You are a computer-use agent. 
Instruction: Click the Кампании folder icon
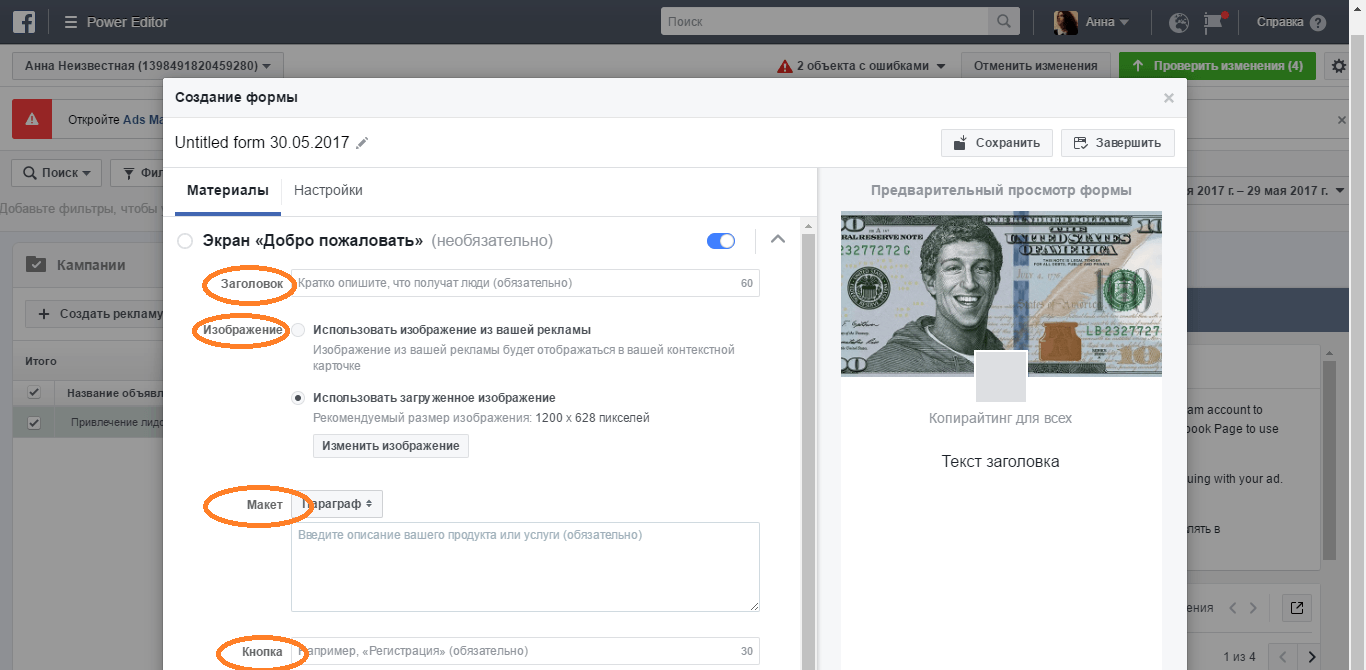tap(36, 265)
